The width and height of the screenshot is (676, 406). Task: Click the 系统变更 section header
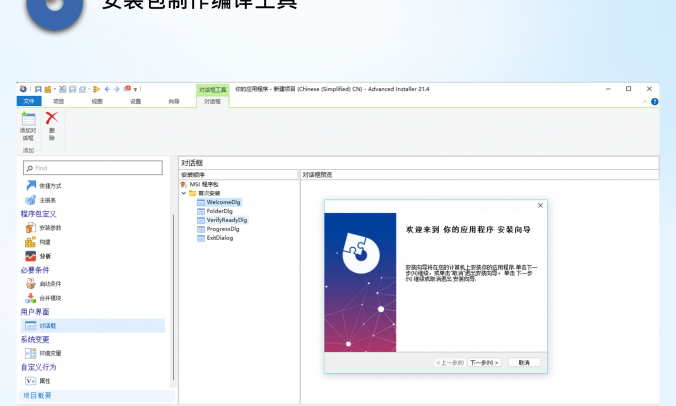[35, 339]
